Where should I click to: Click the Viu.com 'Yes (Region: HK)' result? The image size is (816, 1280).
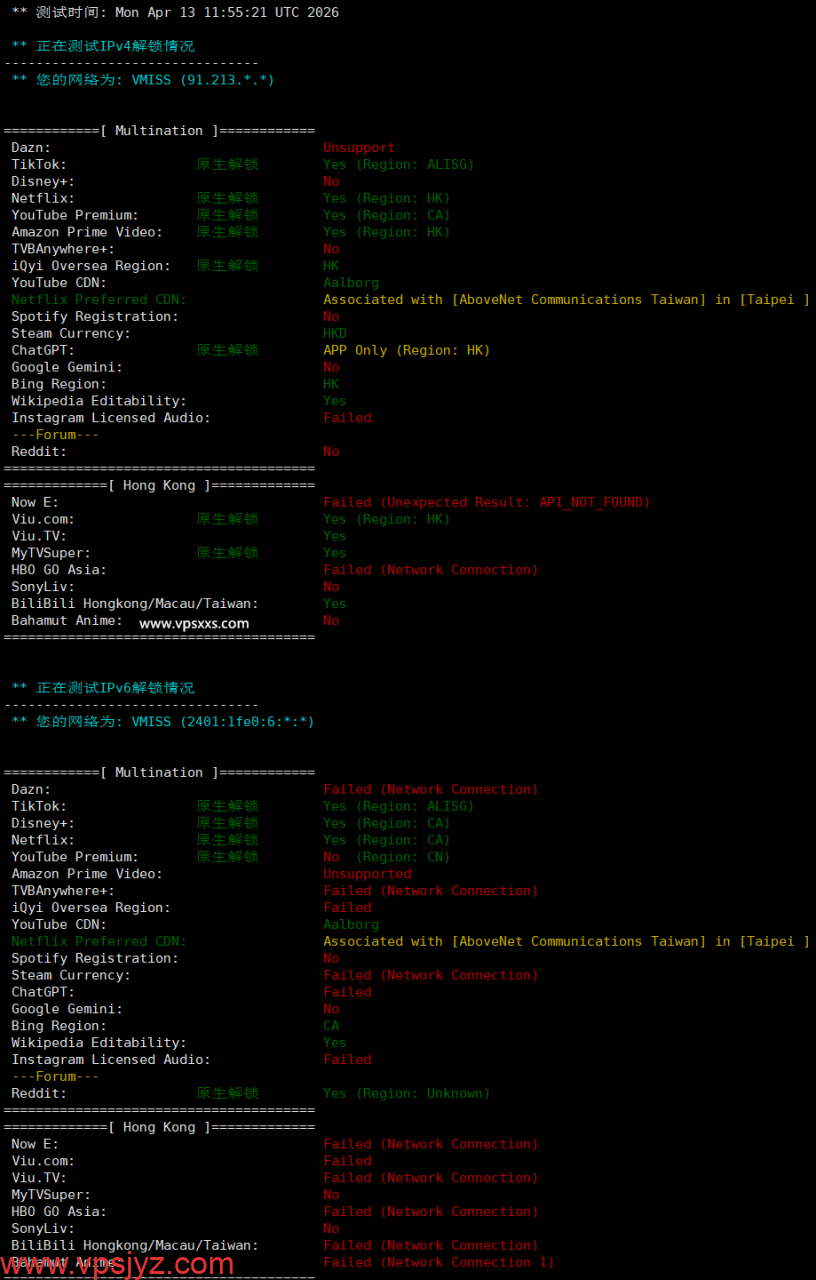(x=386, y=519)
